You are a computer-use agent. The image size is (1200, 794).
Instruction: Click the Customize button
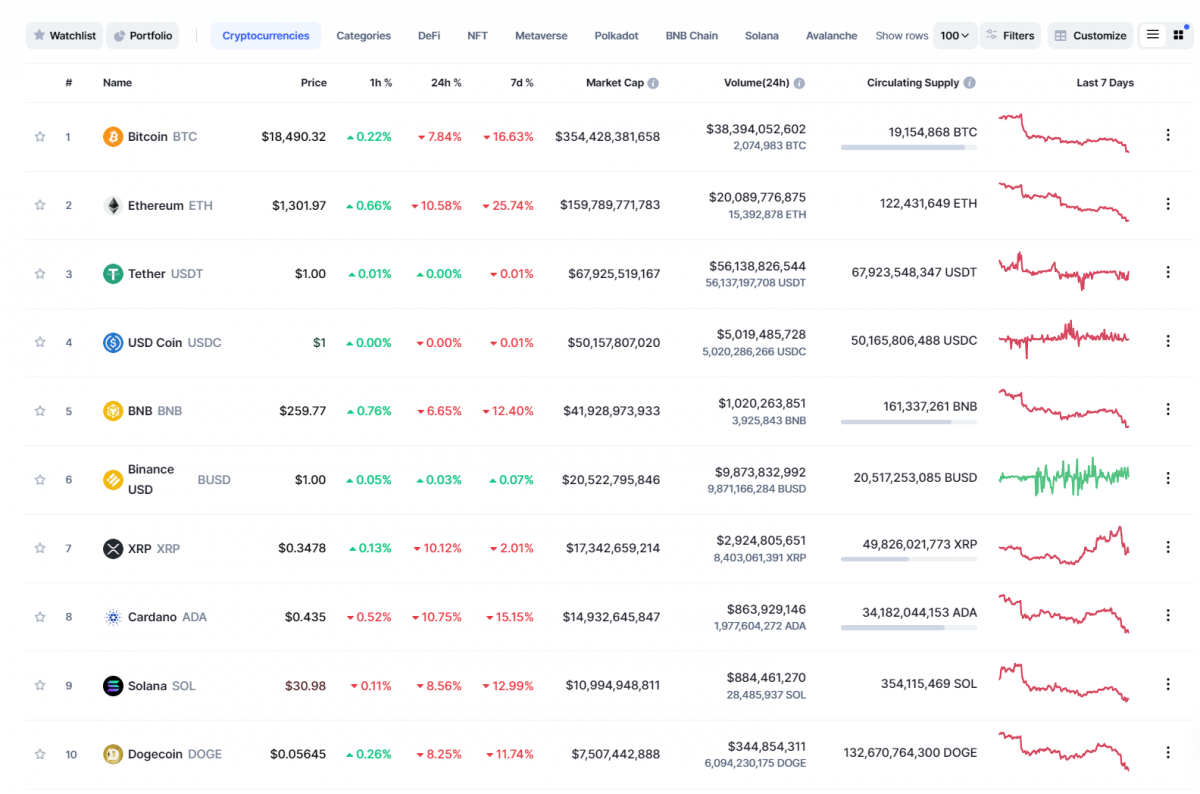click(x=1090, y=36)
